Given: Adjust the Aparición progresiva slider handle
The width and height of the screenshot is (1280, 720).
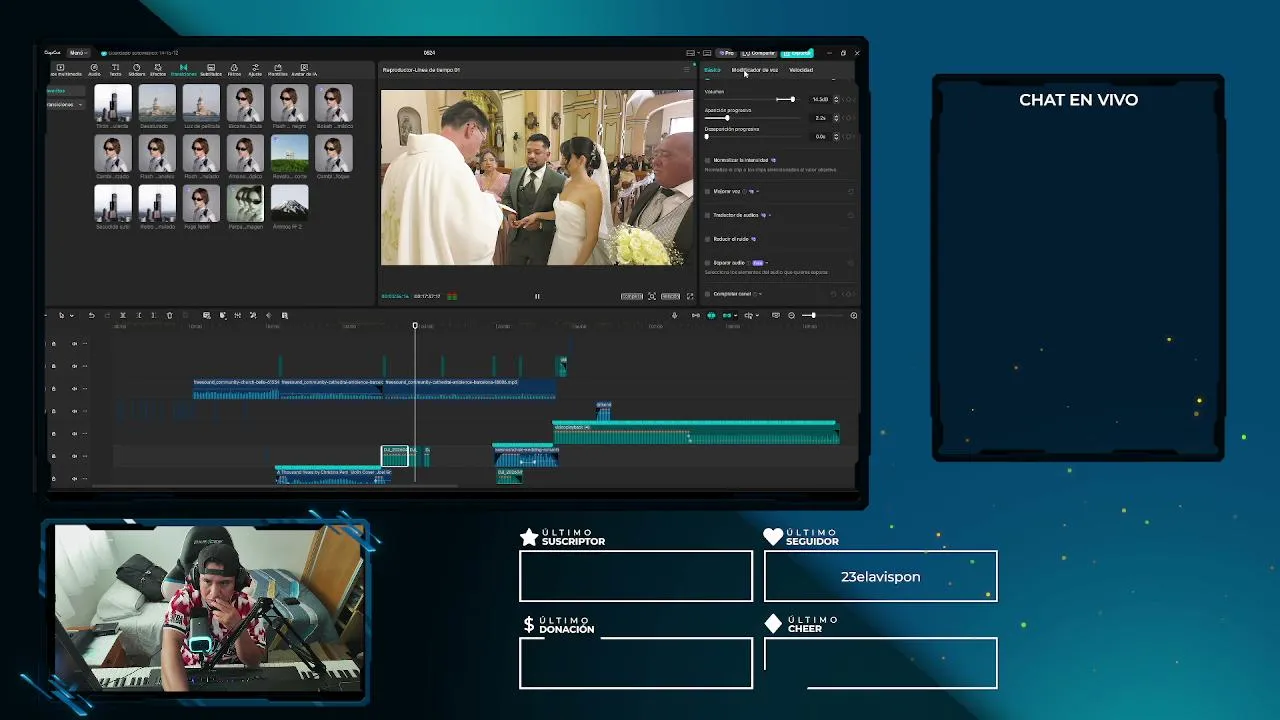Looking at the screenshot, I should pyautogui.click(x=727, y=118).
